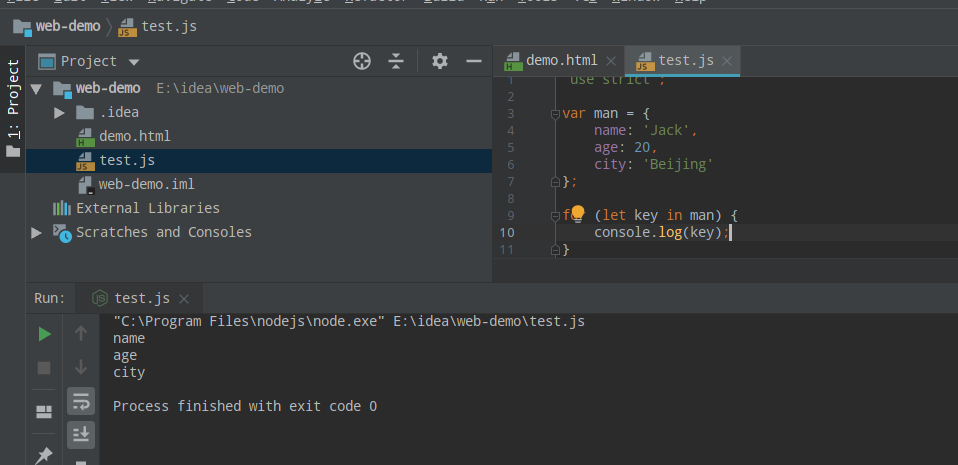This screenshot has width=958, height=465.
Task: Select web-demo.iml file in tree
Action: pyautogui.click(x=147, y=185)
